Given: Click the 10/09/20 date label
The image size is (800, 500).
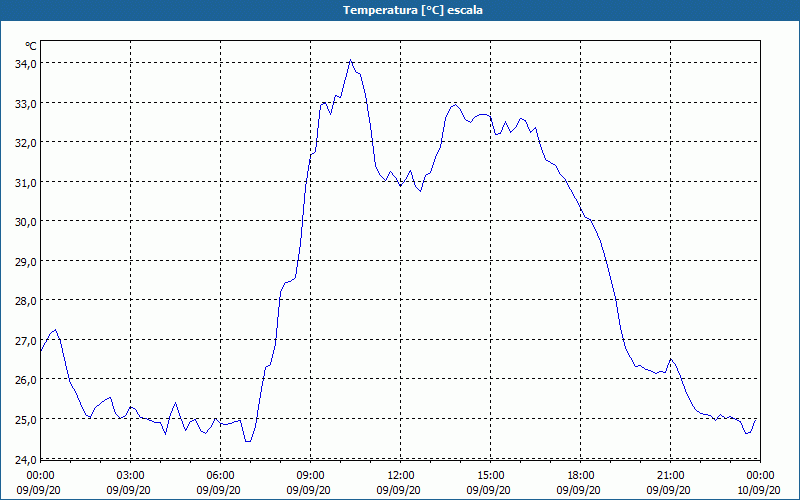Looking at the screenshot, I should click(x=759, y=490).
